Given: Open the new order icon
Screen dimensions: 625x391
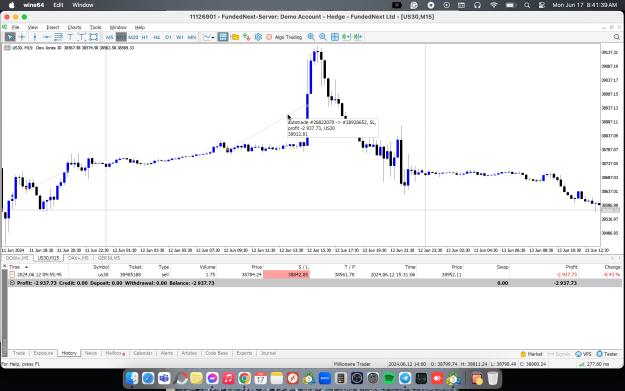Looking at the screenshot, I should point(247,37).
